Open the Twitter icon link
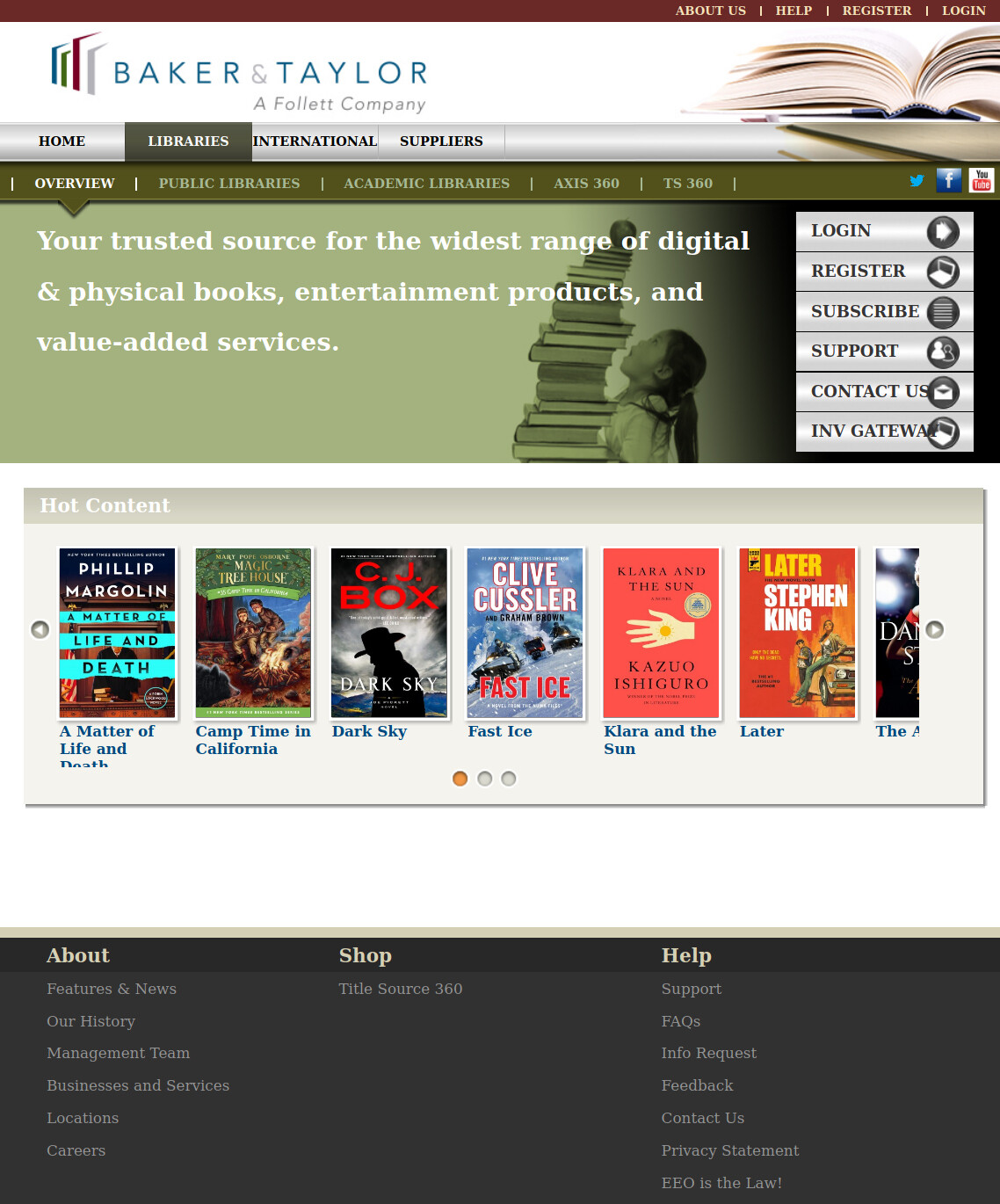This screenshot has height=1204, width=1000. [x=917, y=181]
